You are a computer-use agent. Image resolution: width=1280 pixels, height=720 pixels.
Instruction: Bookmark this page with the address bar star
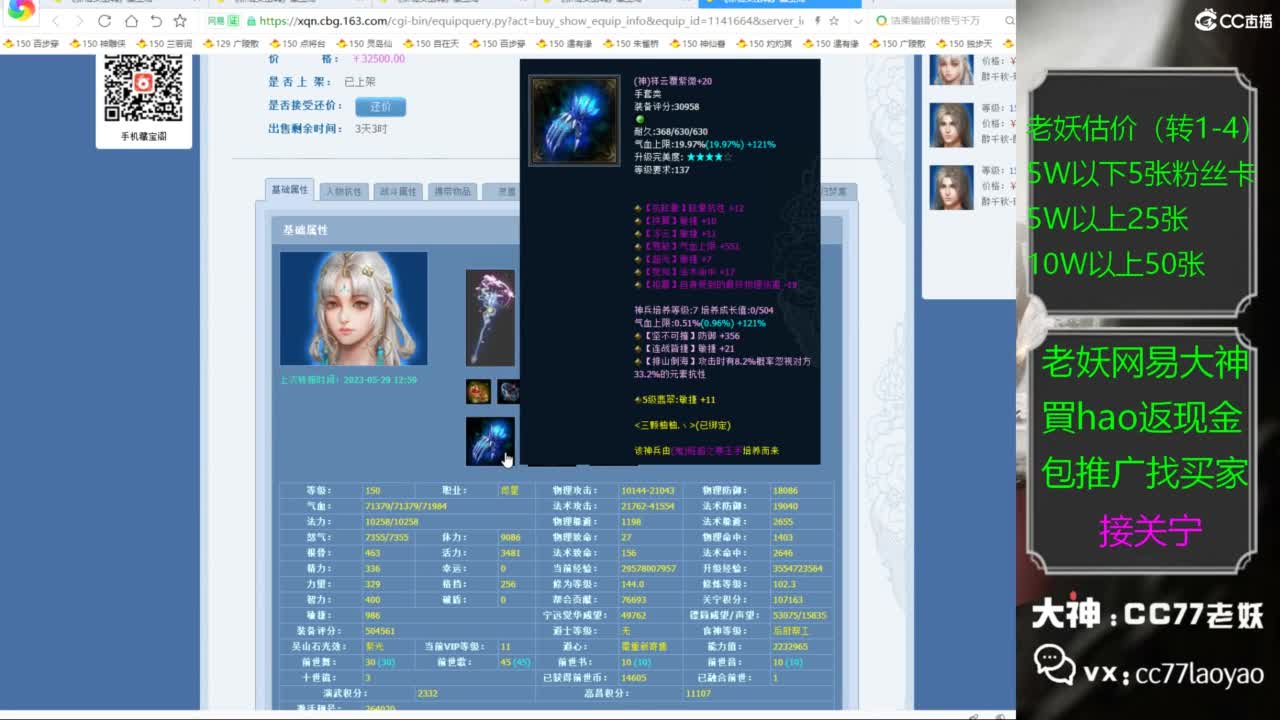tap(836, 21)
